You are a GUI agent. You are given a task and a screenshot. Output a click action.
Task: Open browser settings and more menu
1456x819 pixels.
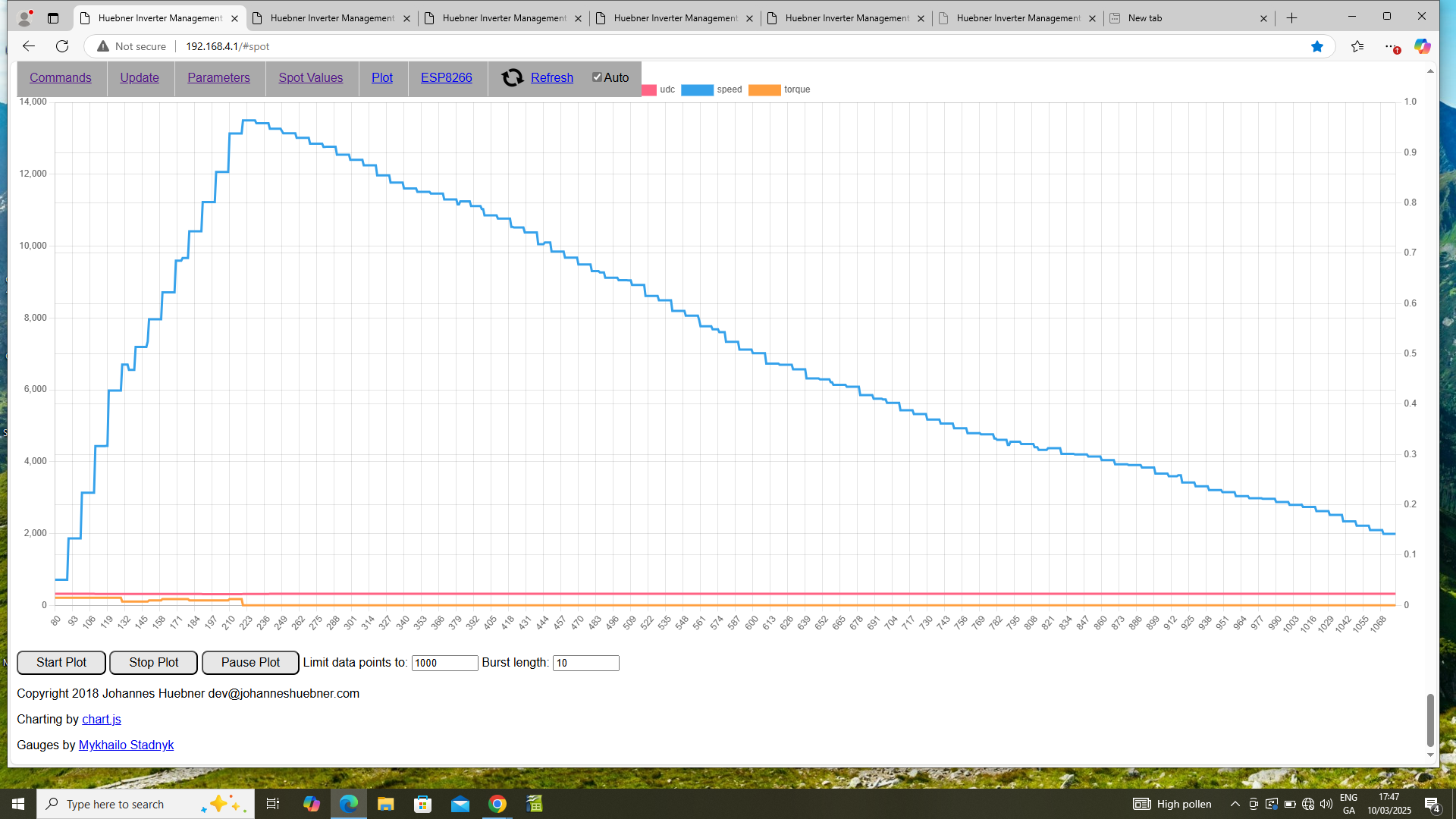point(1391,46)
